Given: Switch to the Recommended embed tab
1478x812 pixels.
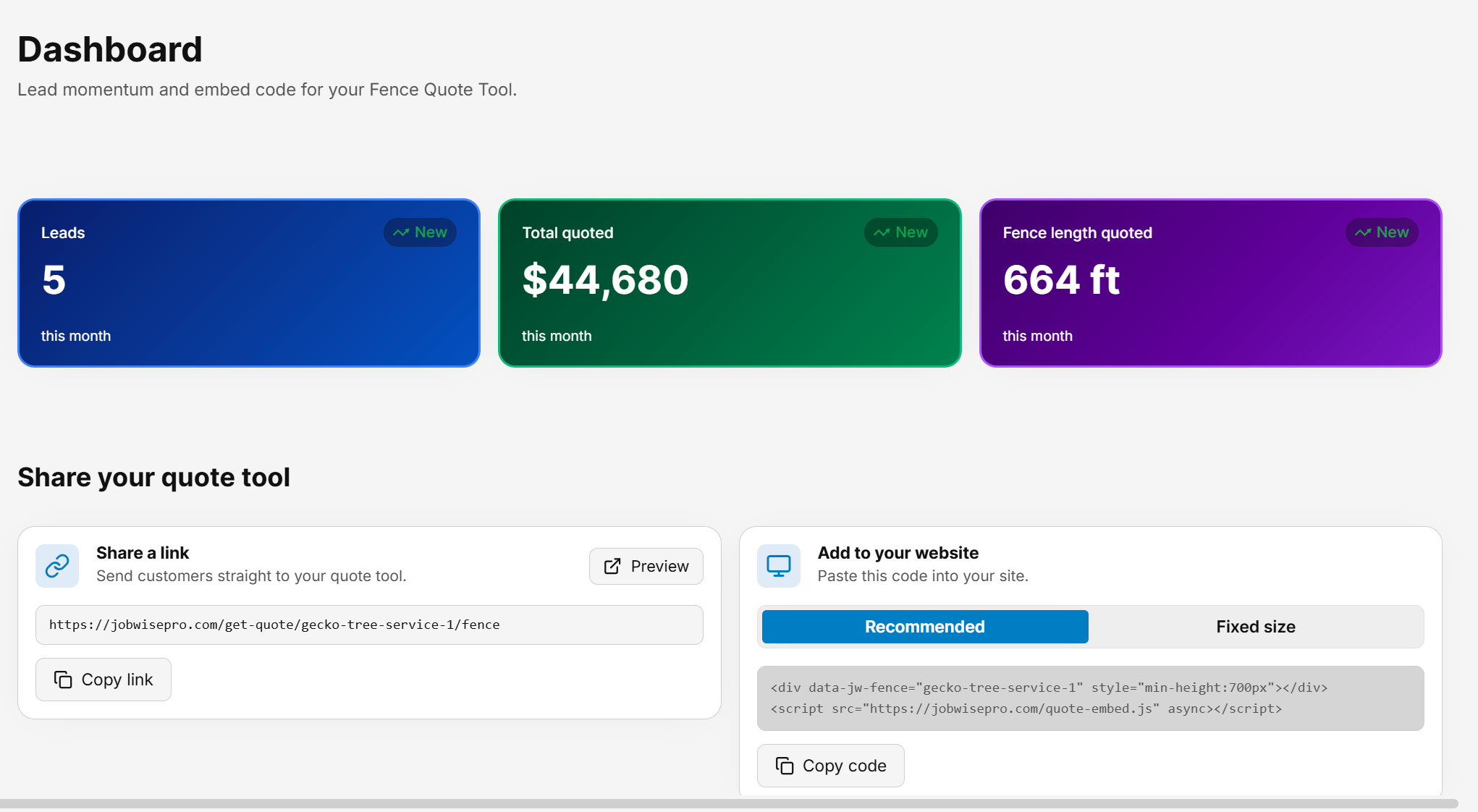Looking at the screenshot, I should 925,627.
